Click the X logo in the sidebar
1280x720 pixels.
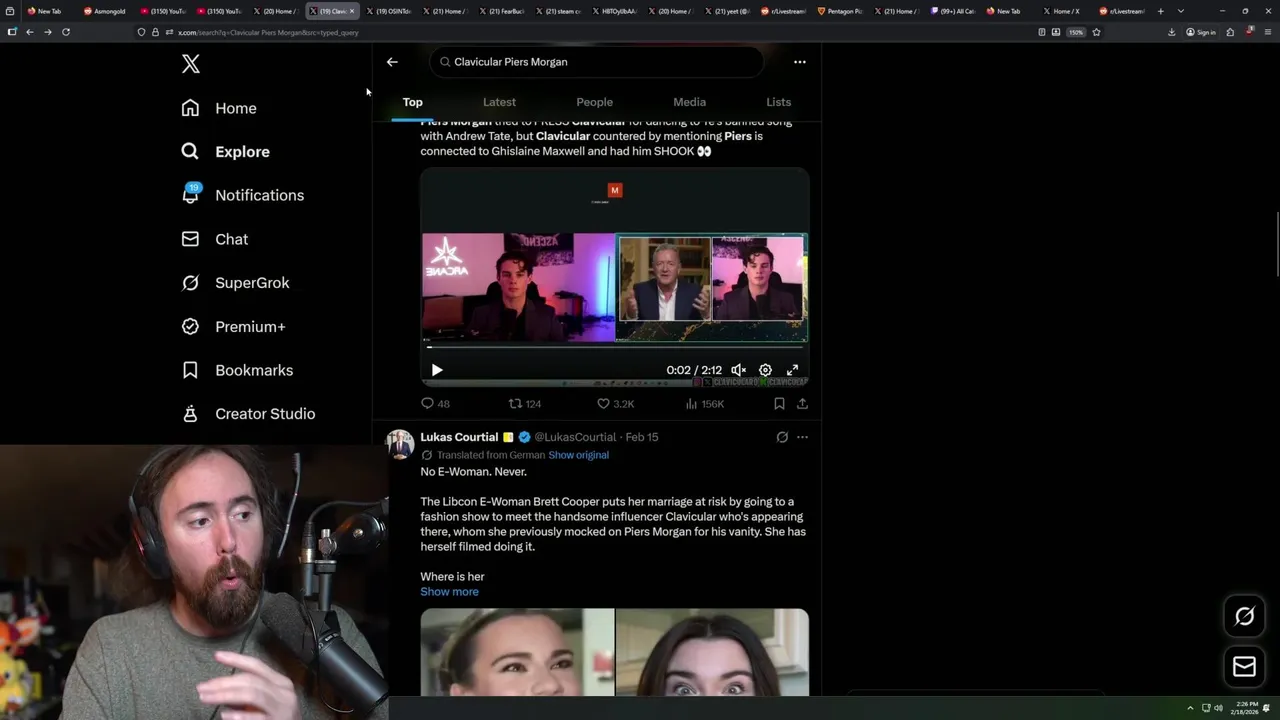click(191, 65)
